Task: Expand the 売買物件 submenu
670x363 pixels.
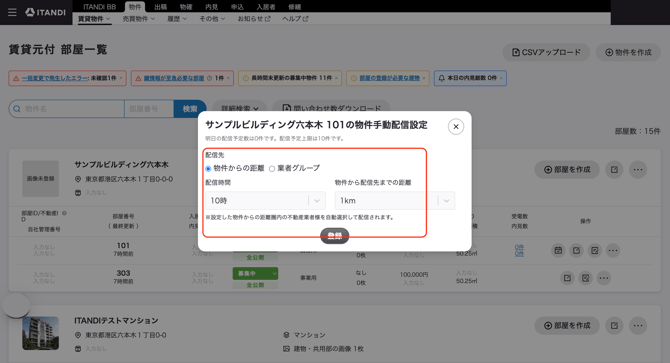Action: tap(138, 19)
